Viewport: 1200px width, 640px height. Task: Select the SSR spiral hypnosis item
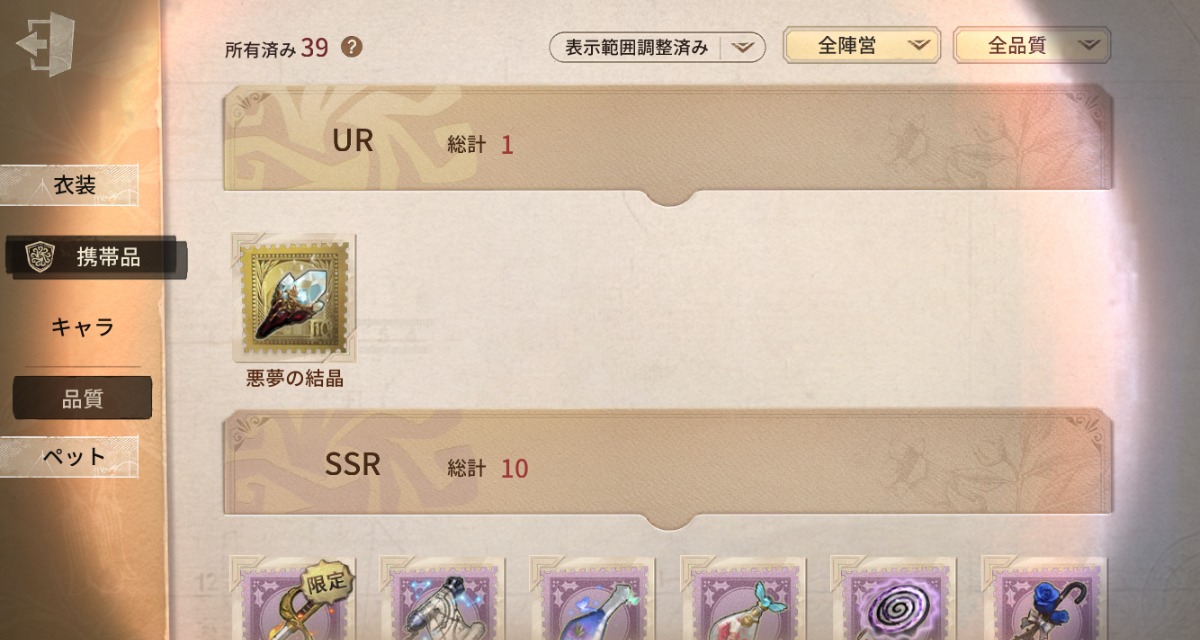tap(893, 599)
